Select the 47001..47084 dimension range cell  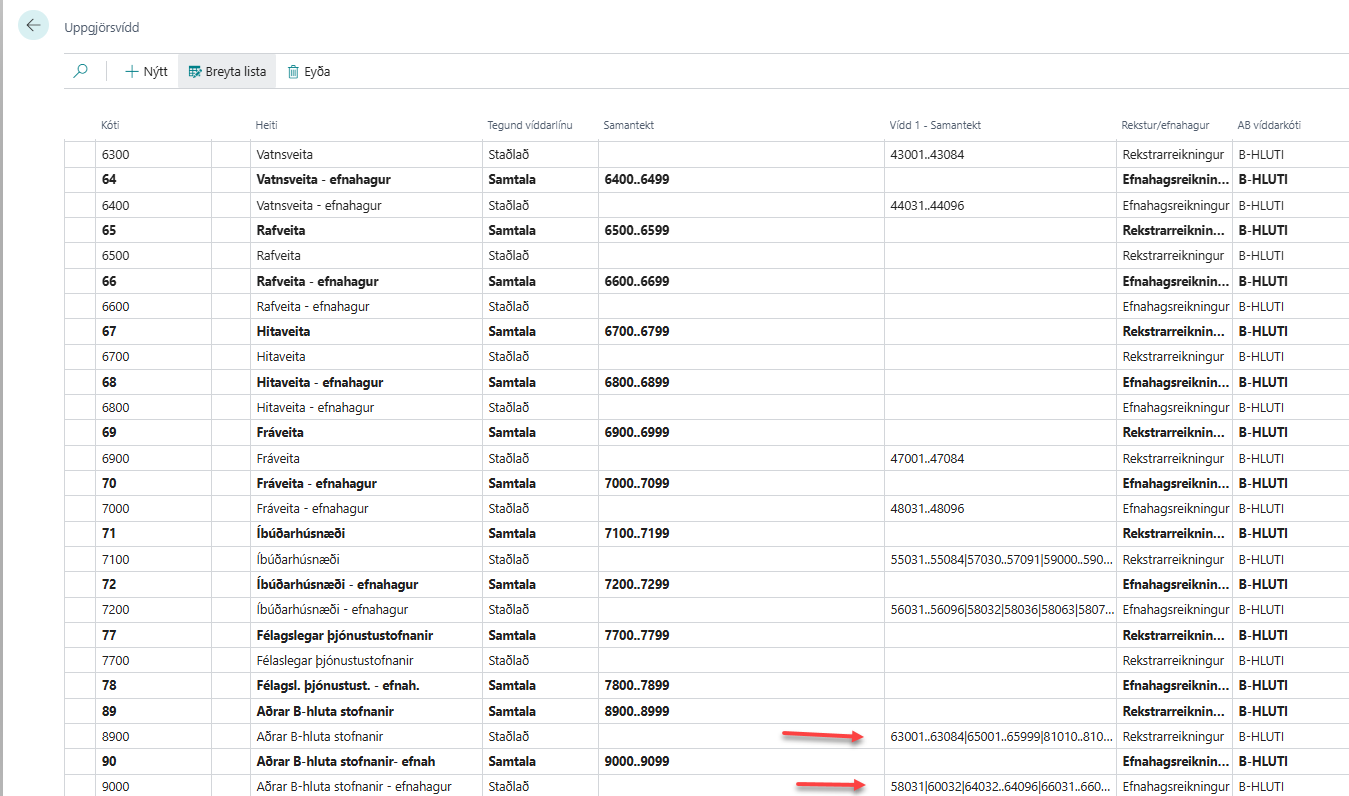pos(927,458)
